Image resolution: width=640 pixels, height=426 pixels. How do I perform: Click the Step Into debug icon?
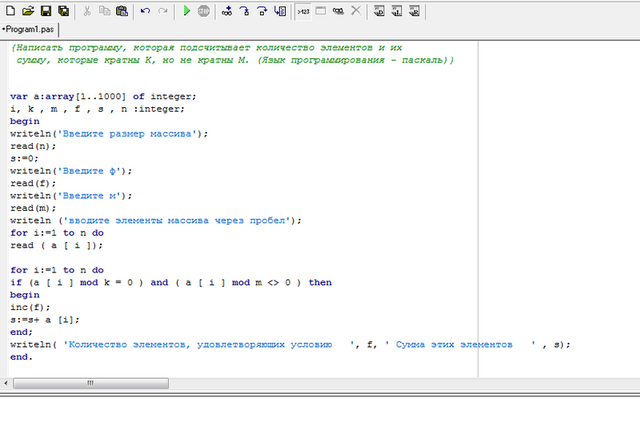244,11
